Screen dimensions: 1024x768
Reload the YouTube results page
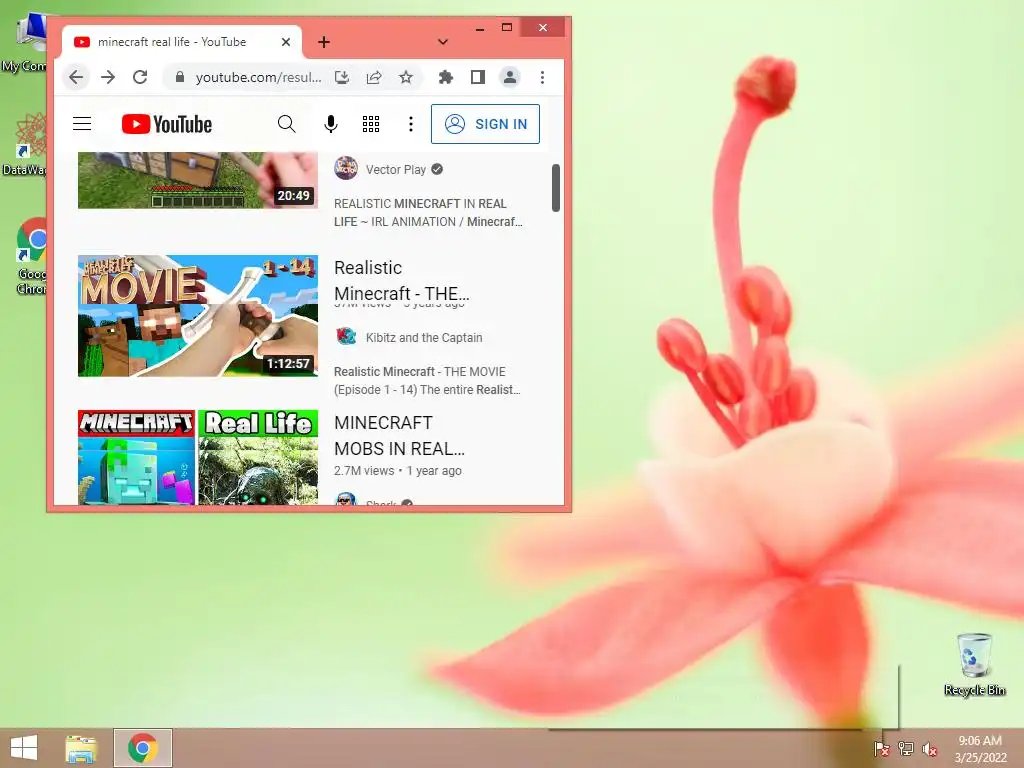pyautogui.click(x=140, y=77)
